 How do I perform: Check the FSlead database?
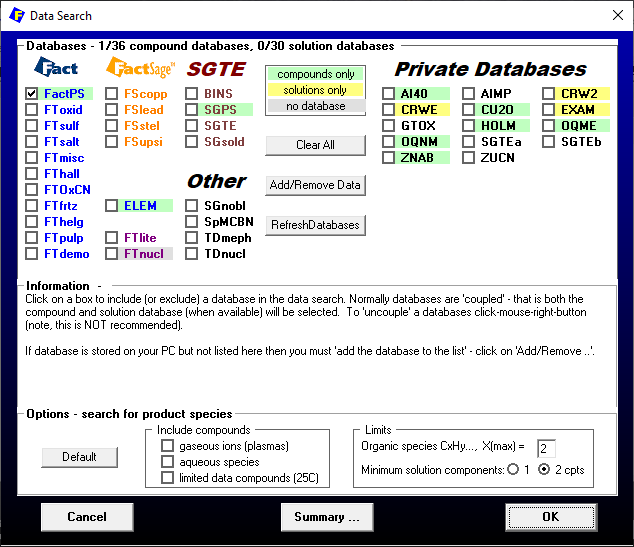[x=112, y=110]
